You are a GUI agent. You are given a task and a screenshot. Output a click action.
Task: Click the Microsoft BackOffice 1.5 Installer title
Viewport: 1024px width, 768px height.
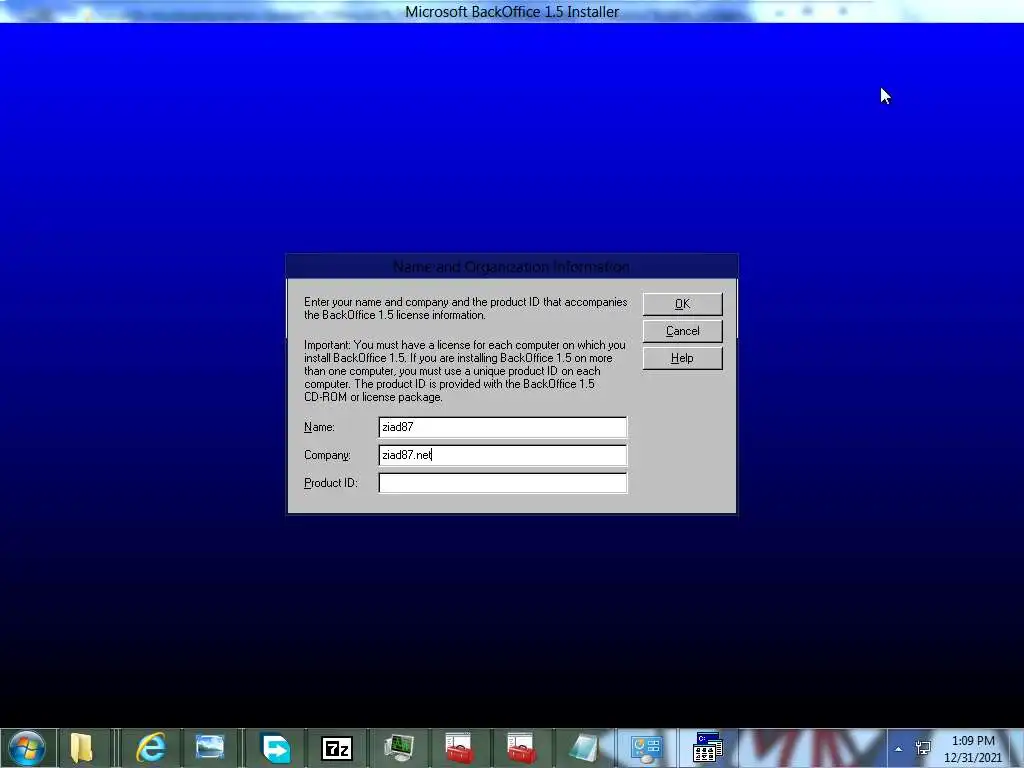pyautogui.click(x=512, y=12)
